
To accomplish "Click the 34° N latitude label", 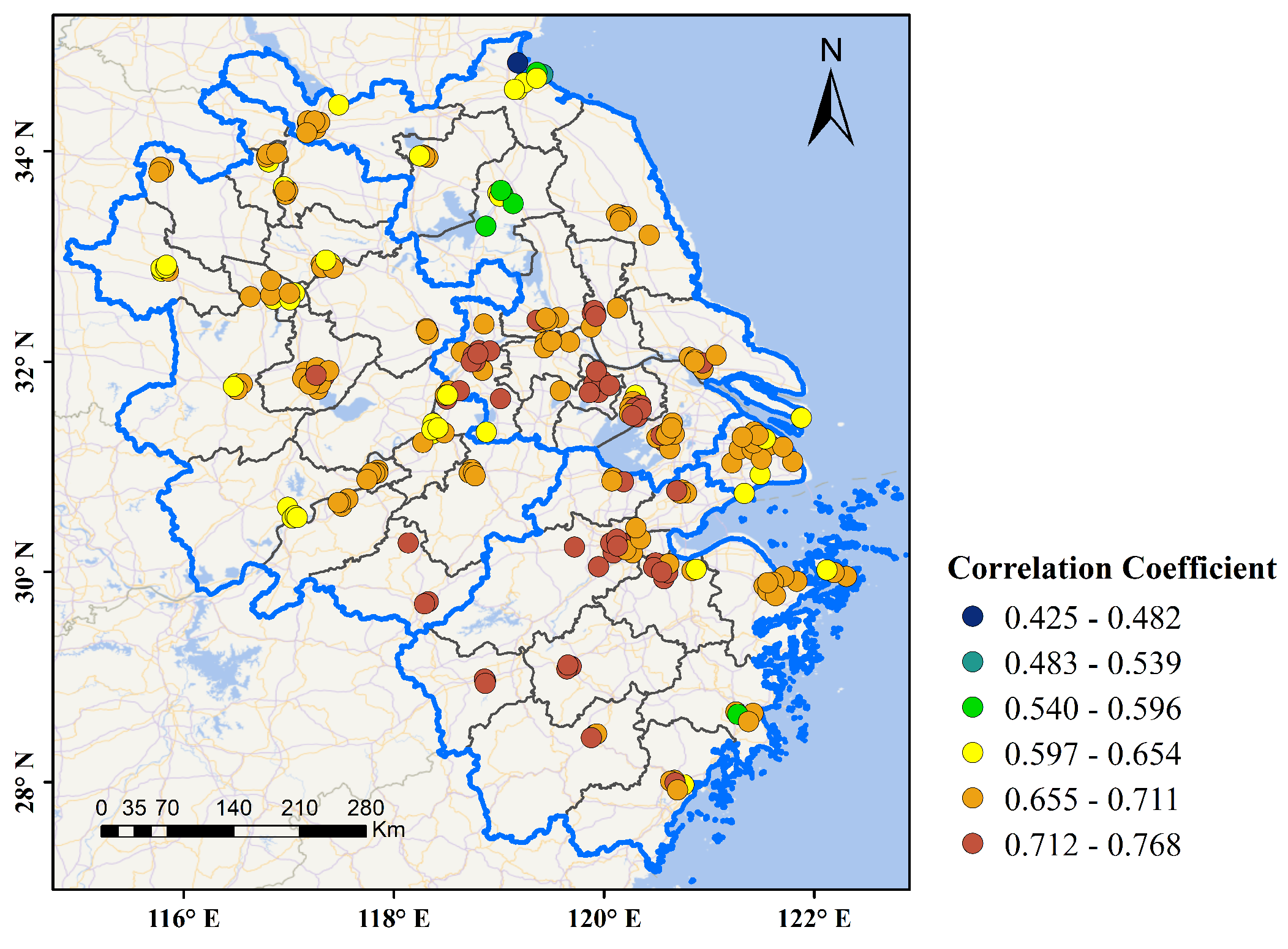I will [x=26, y=152].
